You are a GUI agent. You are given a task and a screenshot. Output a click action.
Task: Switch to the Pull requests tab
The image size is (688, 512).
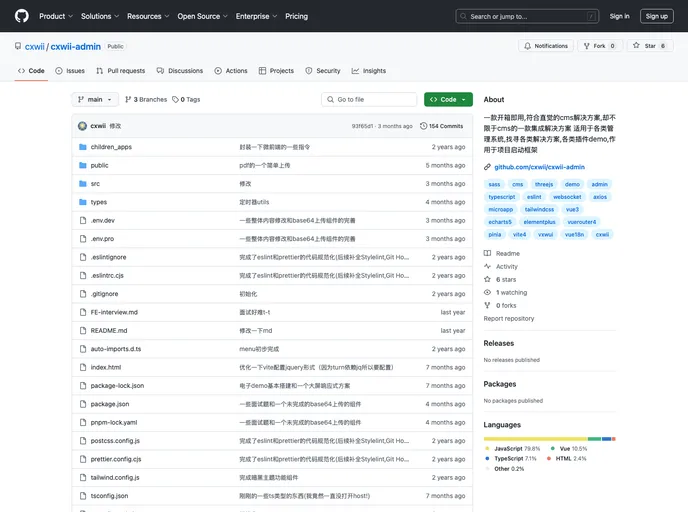coord(121,71)
